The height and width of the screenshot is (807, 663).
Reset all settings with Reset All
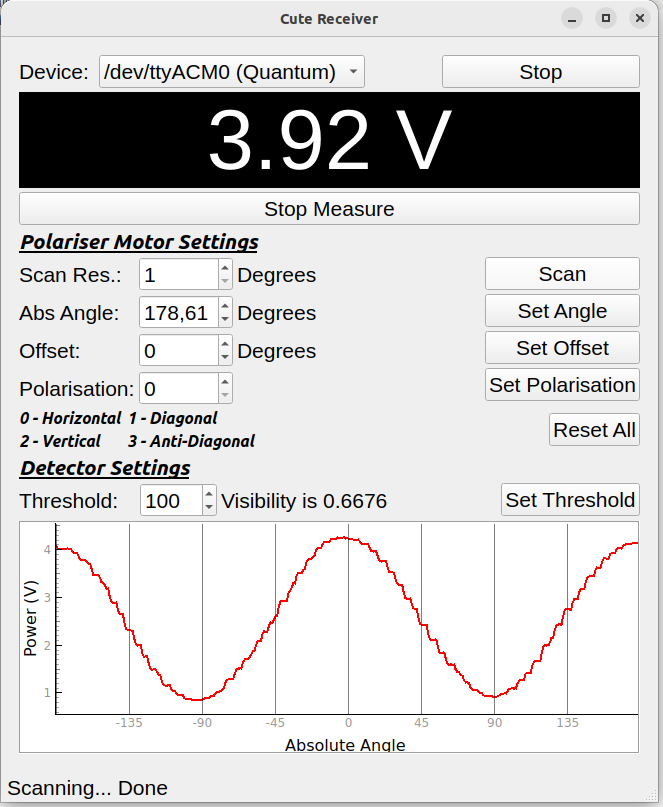click(594, 430)
